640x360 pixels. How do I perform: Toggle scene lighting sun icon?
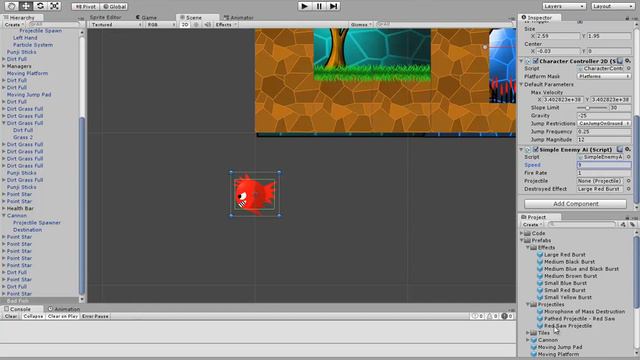click(x=196, y=24)
